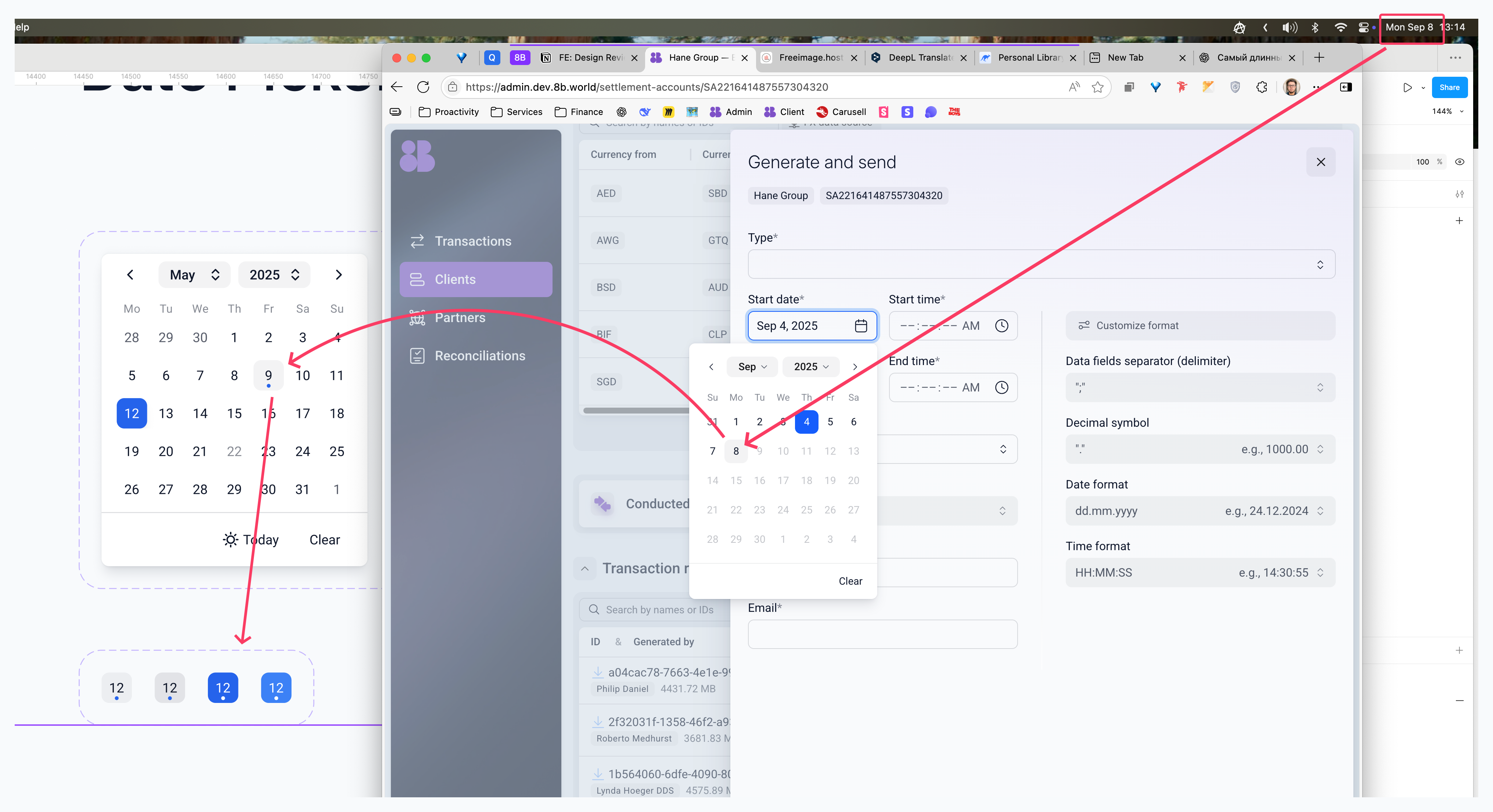Click the Figma present play icon
1493x812 pixels.
(1407, 87)
